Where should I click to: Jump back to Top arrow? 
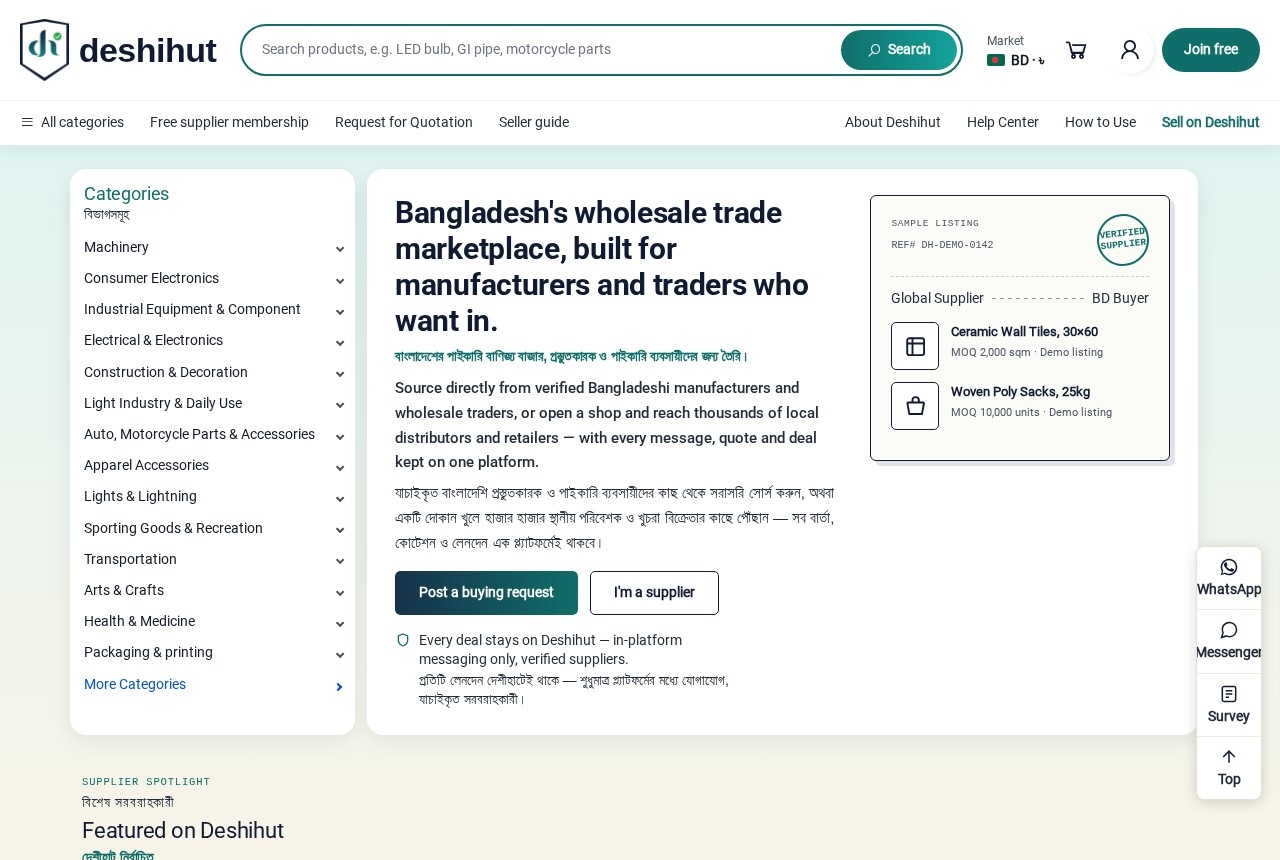point(1229,768)
